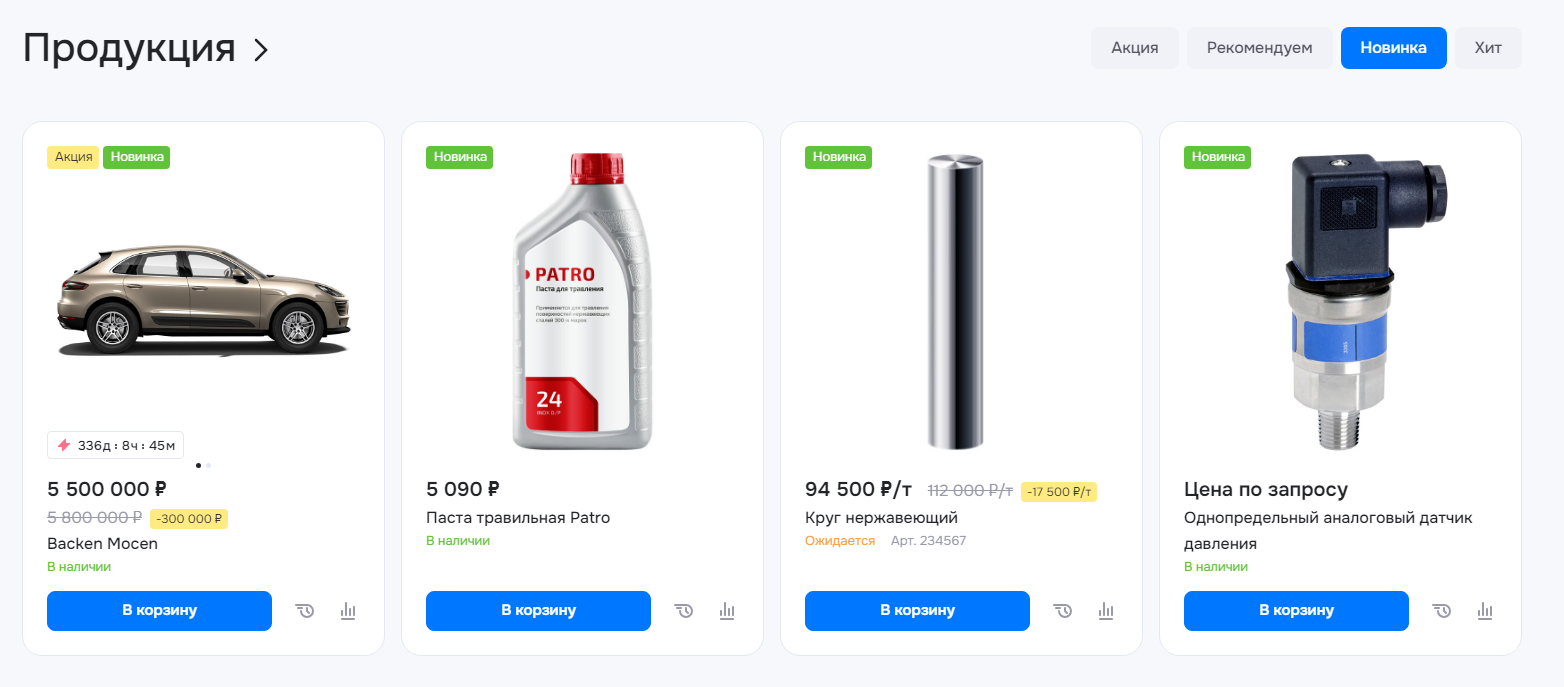This screenshot has height=687, width=1564.
Task: Expand the Продукция section chevron arrow
Action: (261, 50)
